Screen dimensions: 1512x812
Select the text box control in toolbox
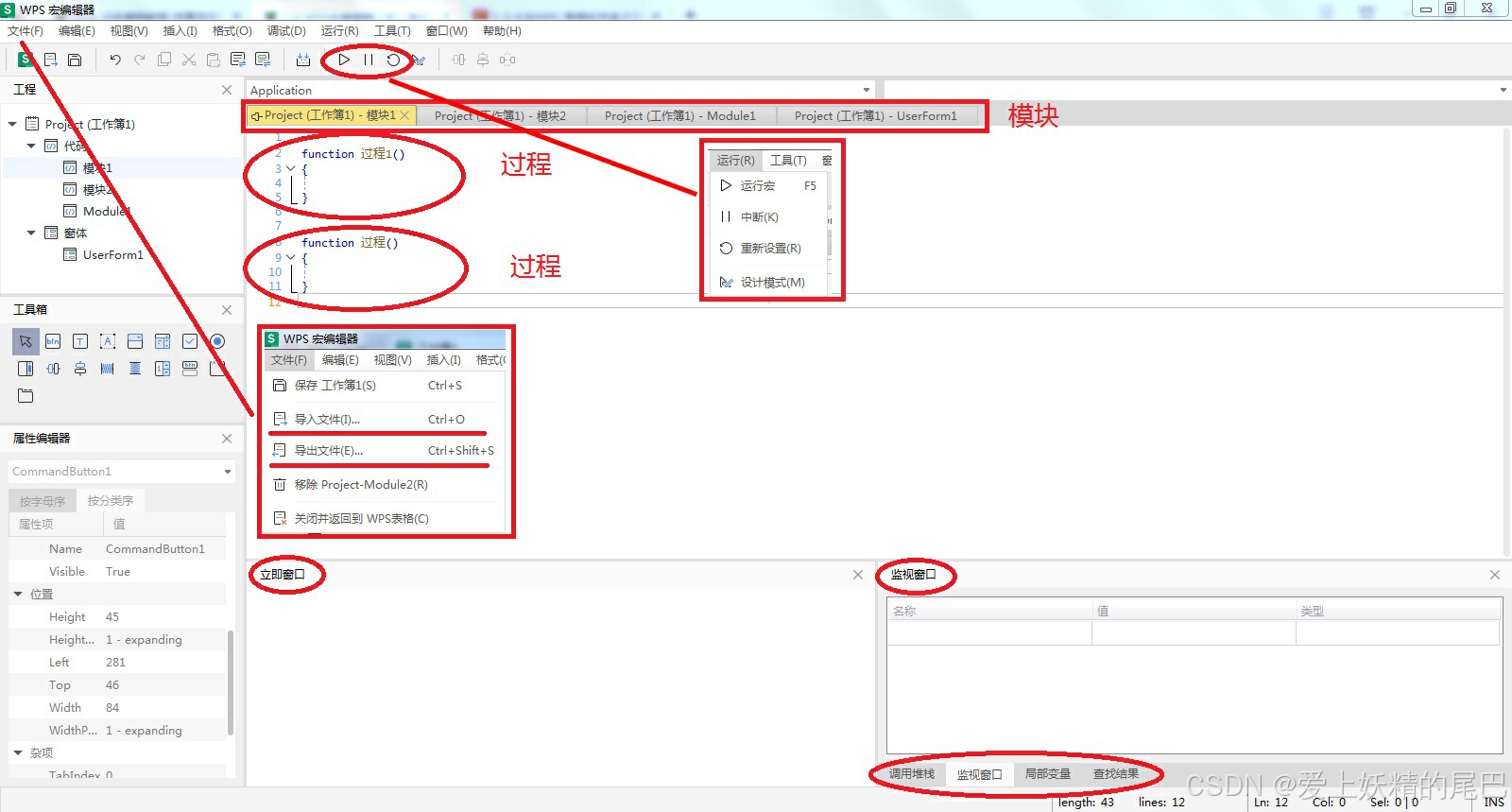[x=80, y=341]
